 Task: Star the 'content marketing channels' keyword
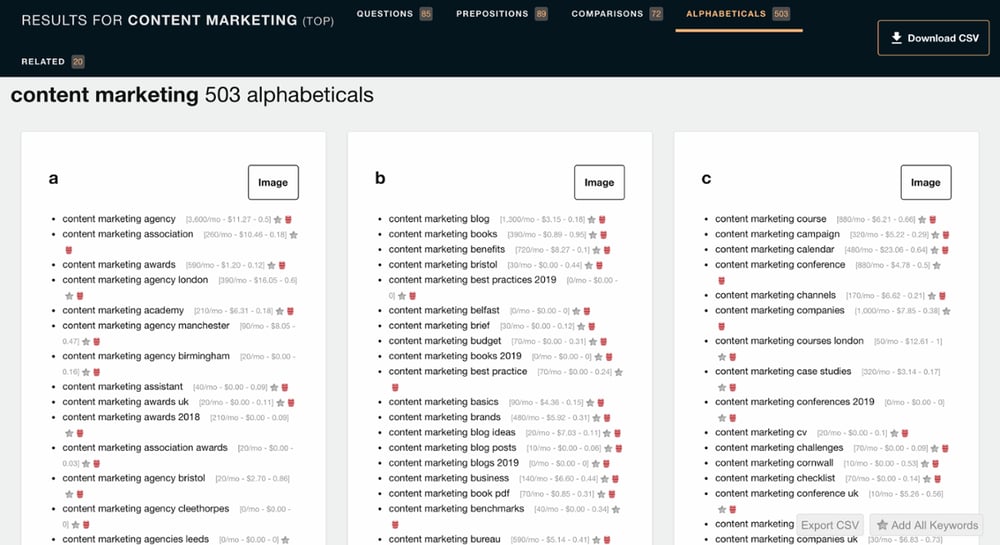pos(932,296)
